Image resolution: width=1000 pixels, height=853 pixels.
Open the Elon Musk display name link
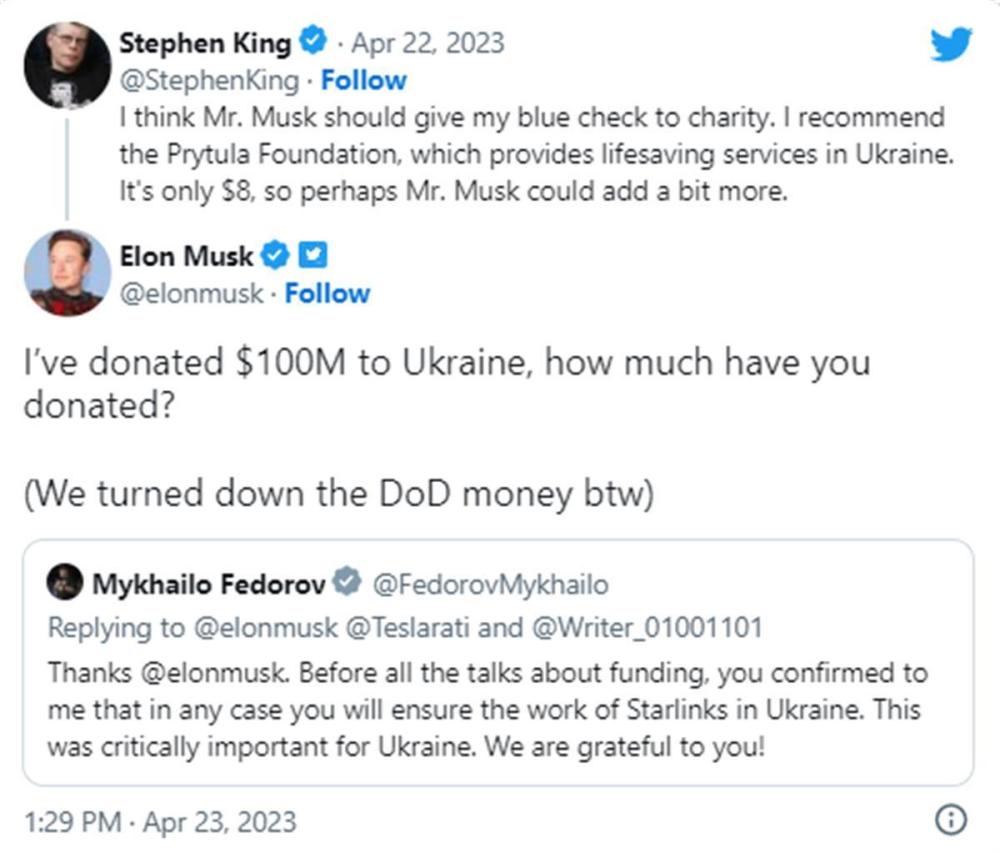tap(185, 256)
